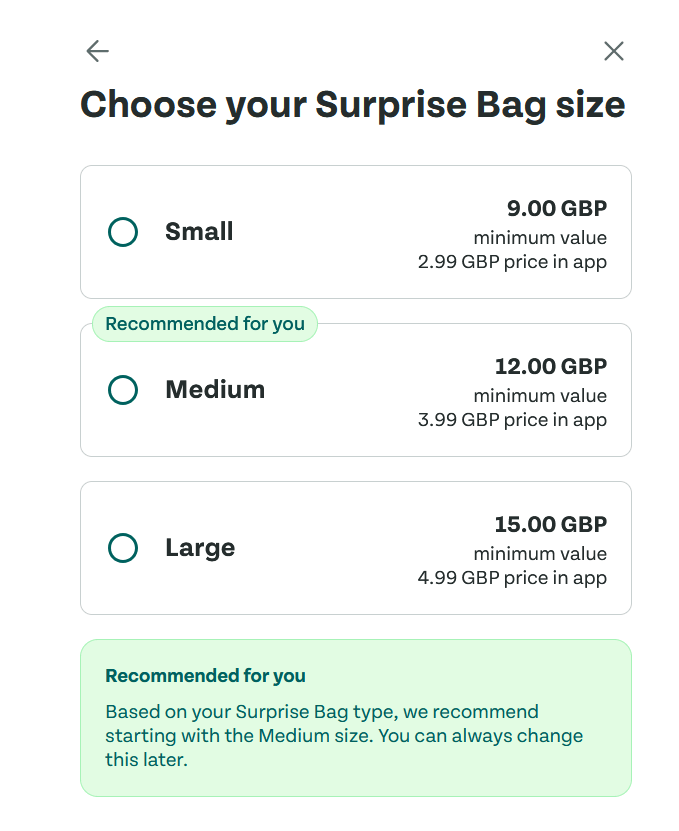Click the 15.00 GBP value text

(551, 525)
